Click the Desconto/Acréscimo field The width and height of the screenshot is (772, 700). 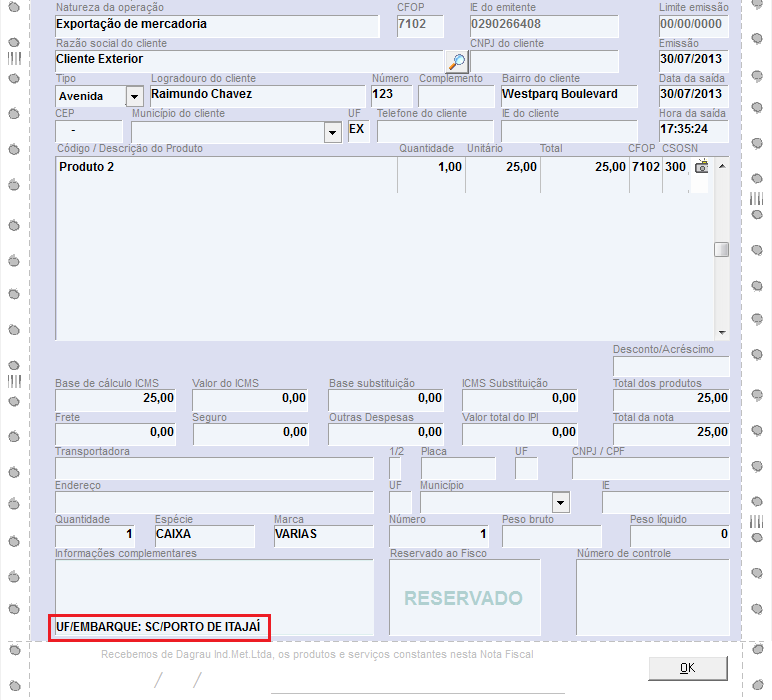(x=670, y=365)
